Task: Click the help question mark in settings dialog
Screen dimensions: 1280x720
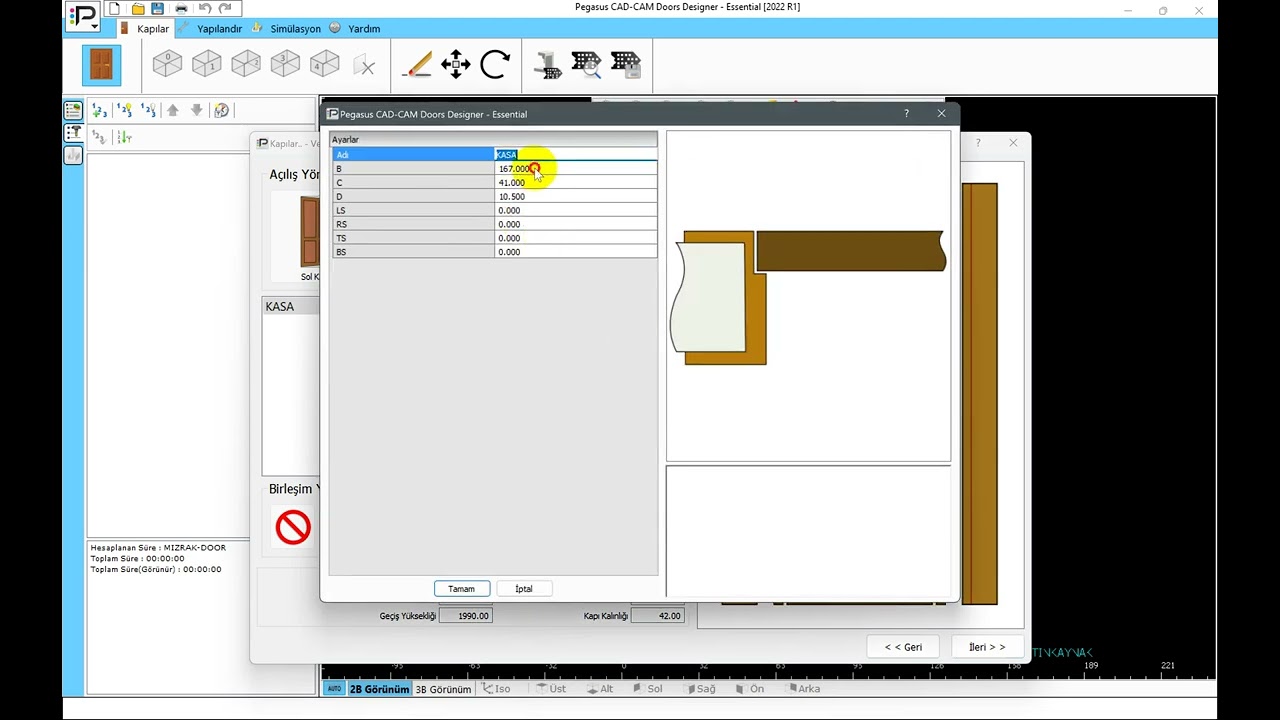Action: point(907,114)
